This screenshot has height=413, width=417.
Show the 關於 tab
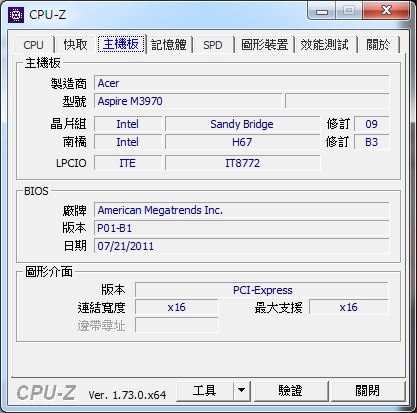[378, 45]
